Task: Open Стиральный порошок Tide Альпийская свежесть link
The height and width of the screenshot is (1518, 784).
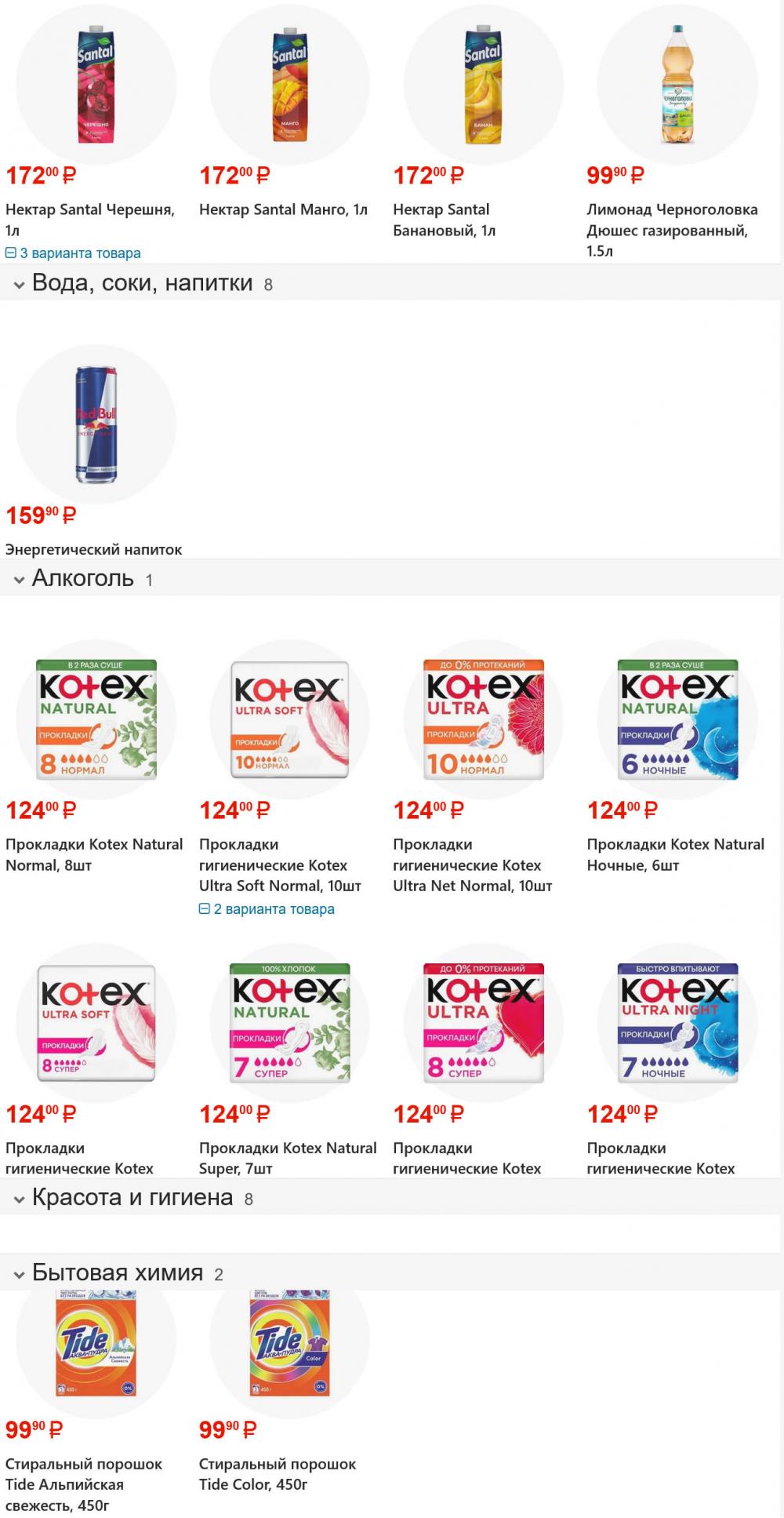Action: pos(84,1484)
